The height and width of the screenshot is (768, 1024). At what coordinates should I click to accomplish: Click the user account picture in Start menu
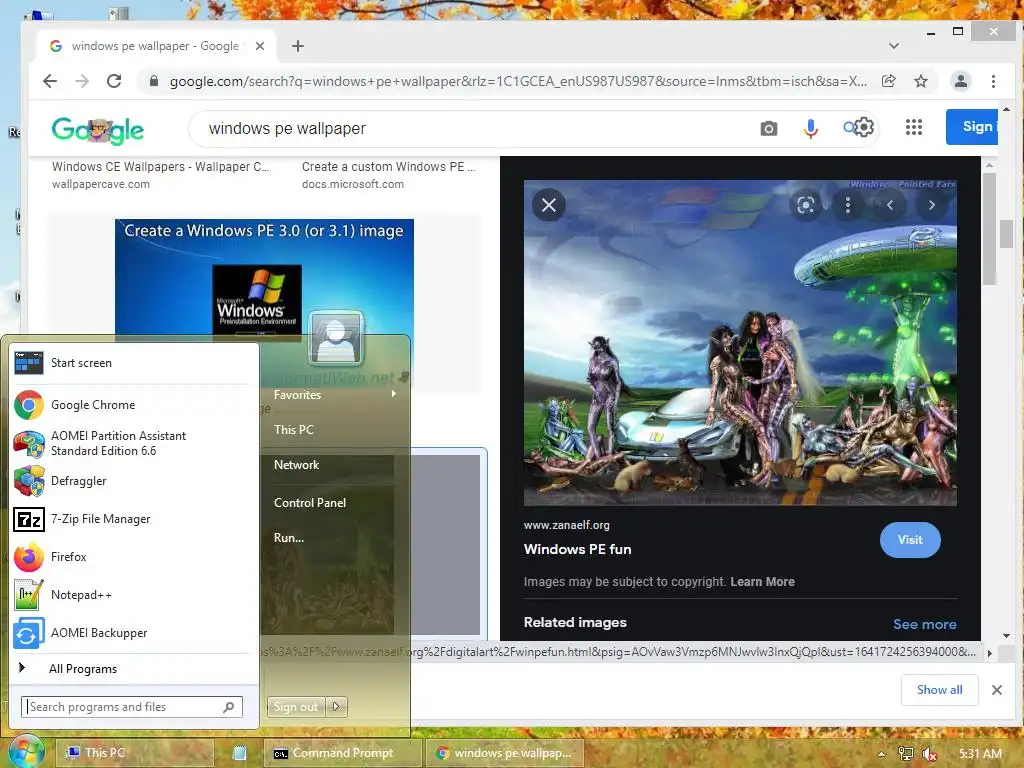click(x=336, y=338)
